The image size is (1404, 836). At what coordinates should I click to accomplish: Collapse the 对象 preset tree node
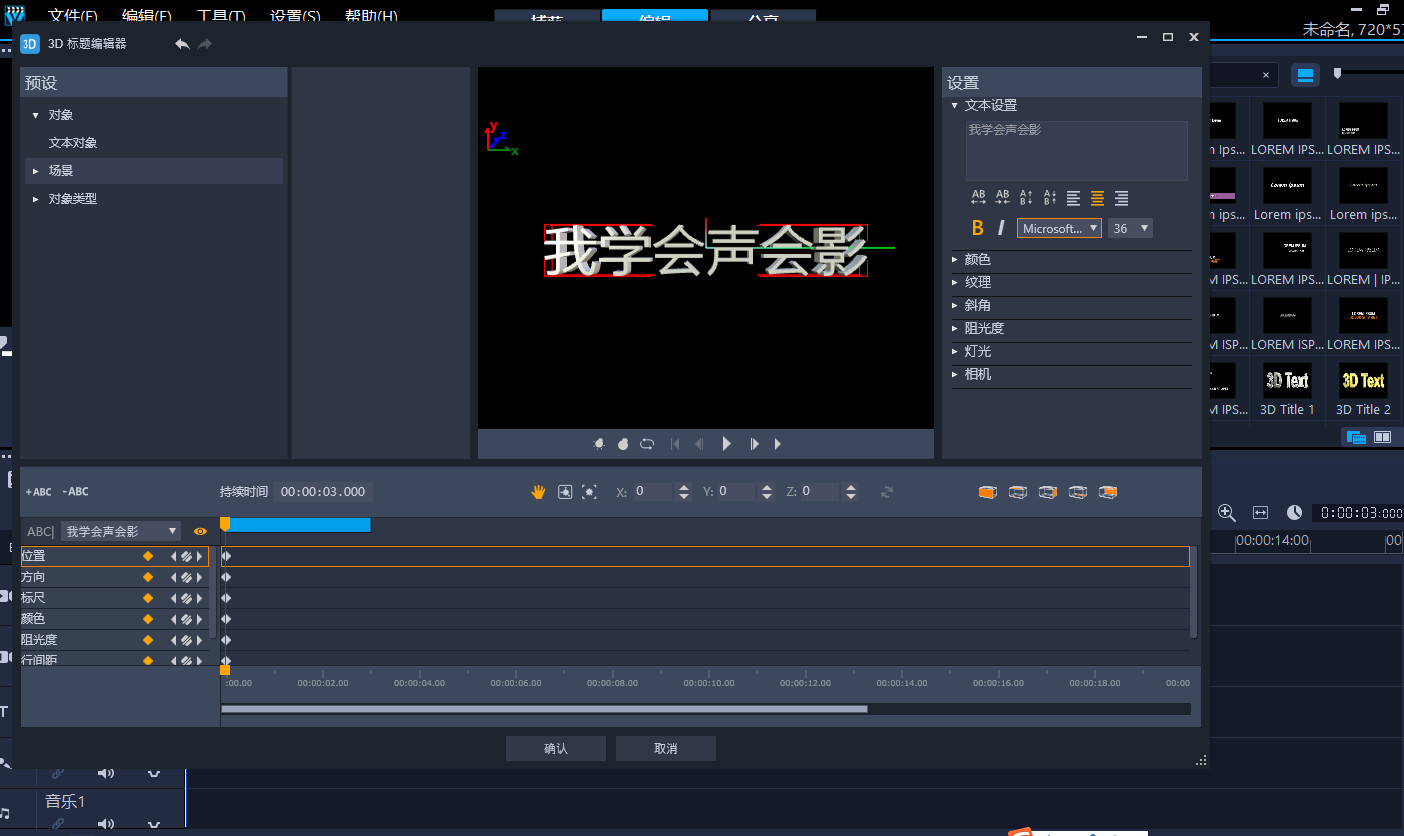(36, 115)
